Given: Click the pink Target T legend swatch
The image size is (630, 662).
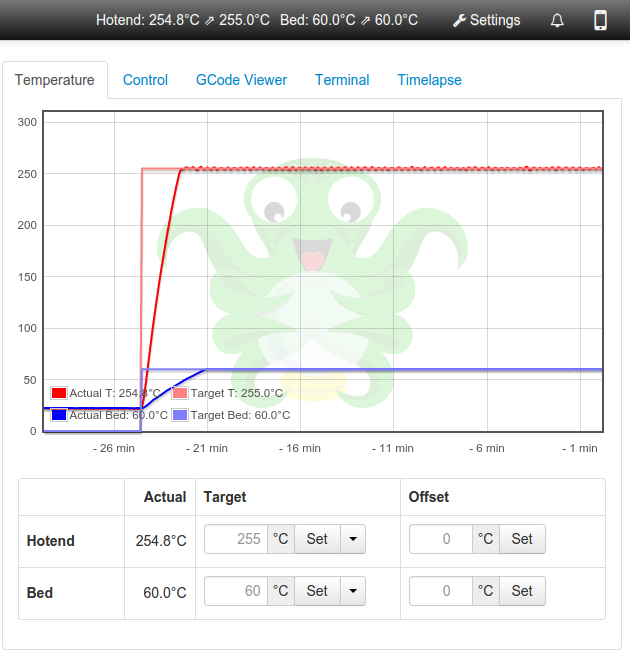Looking at the screenshot, I should [180, 393].
